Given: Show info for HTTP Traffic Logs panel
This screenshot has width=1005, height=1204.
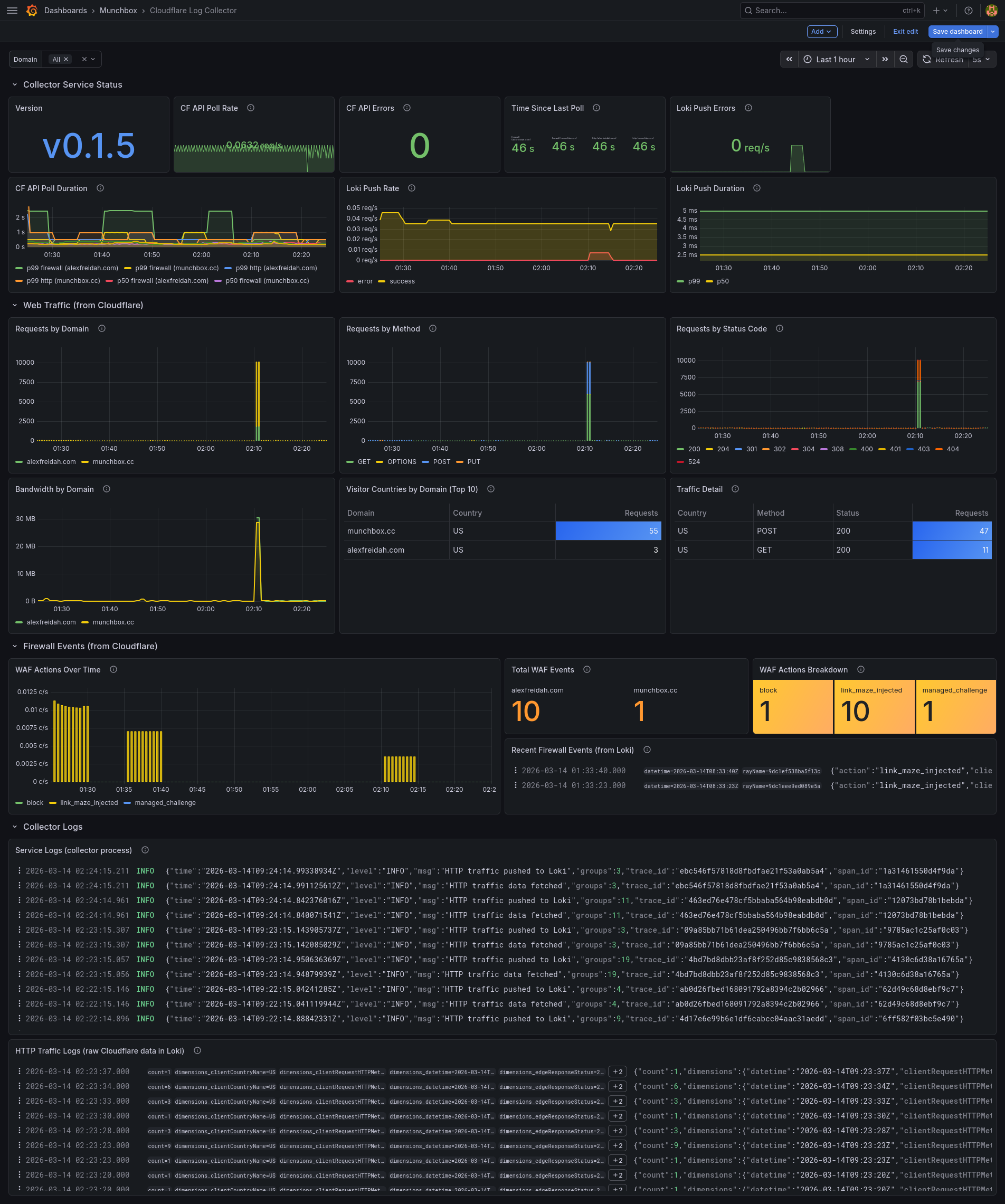Looking at the screenshot, I should [197, 1051].
